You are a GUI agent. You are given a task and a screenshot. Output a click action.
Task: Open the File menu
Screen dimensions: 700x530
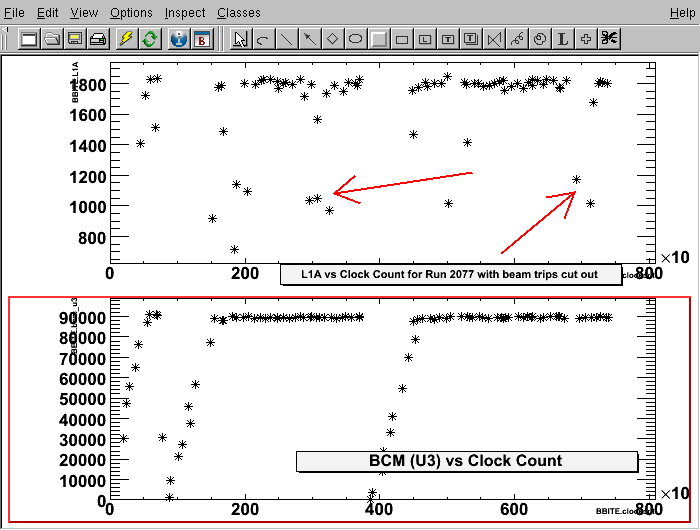click(14, 13)
